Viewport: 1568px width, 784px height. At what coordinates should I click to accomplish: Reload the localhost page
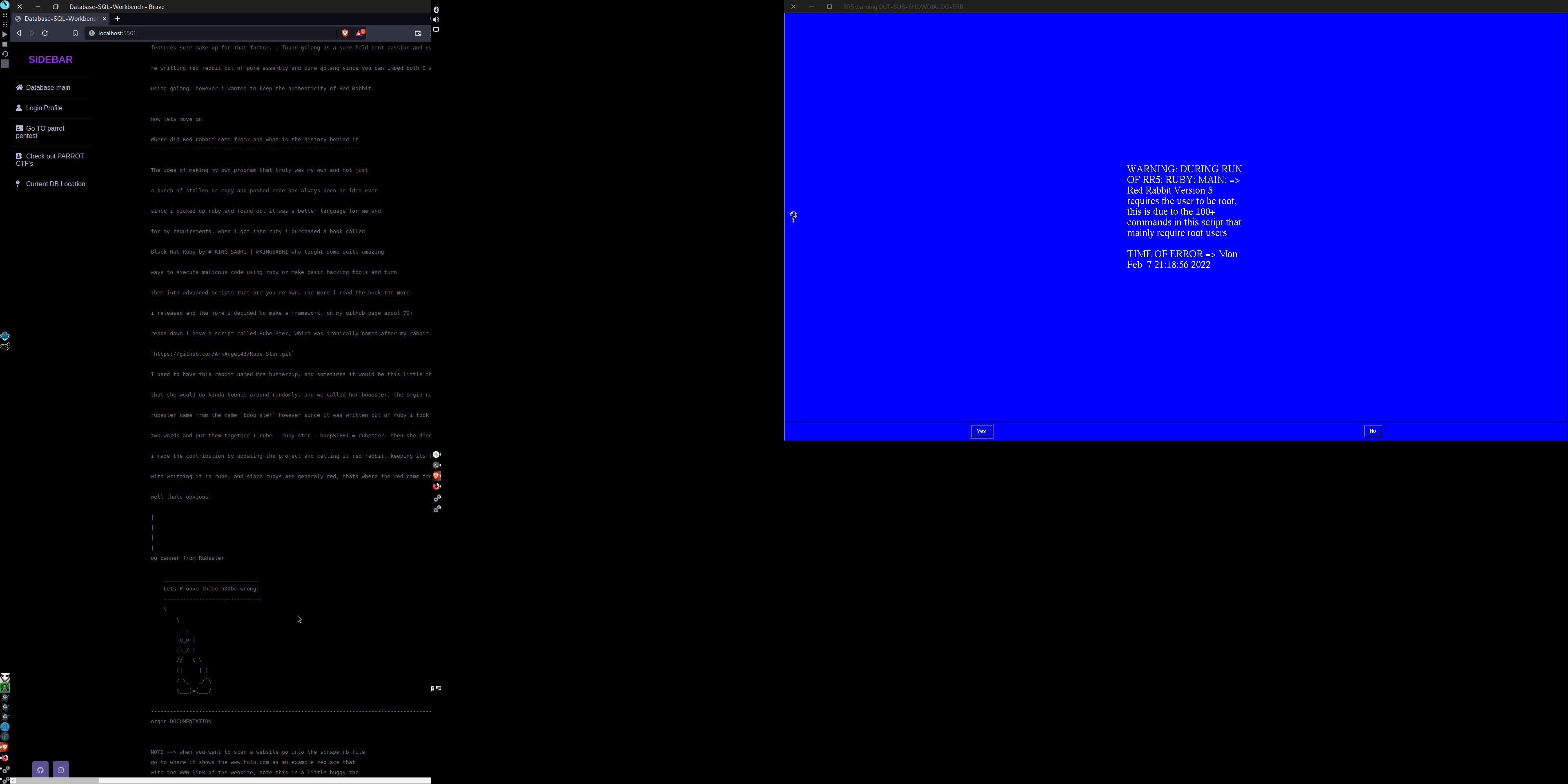(45, 33)
